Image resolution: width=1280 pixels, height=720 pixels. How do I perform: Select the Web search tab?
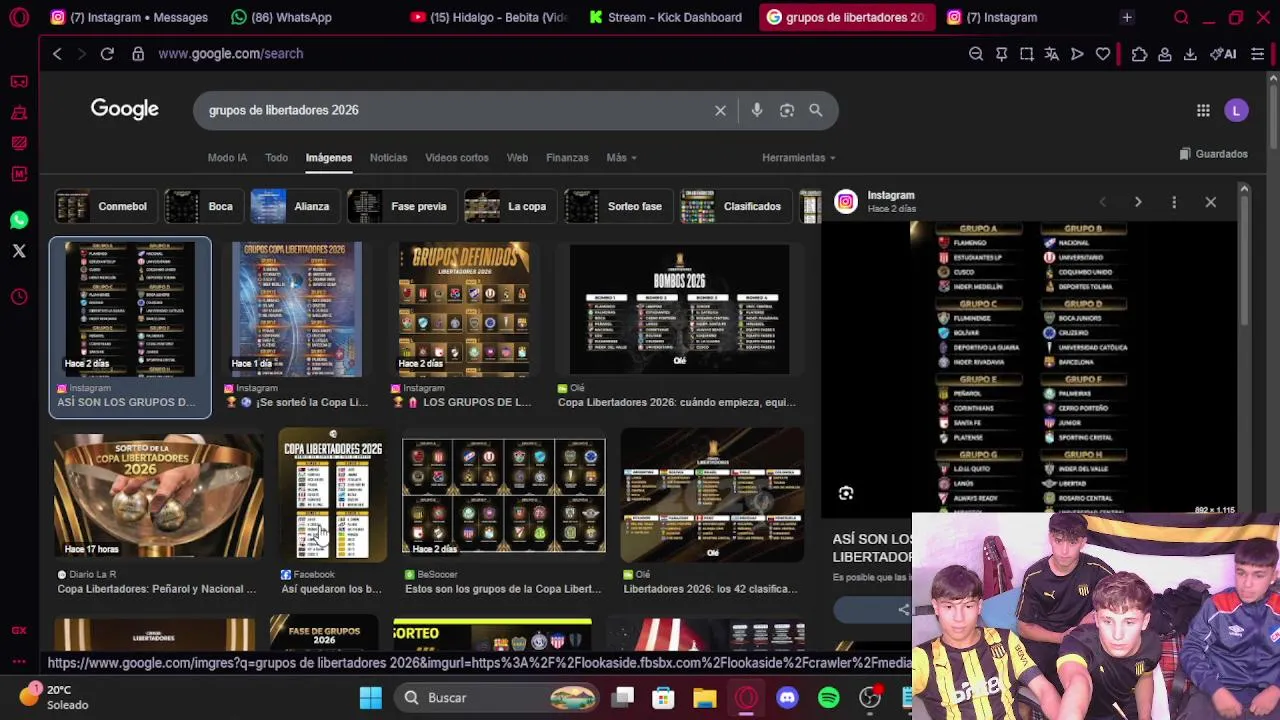coord(517,158)
